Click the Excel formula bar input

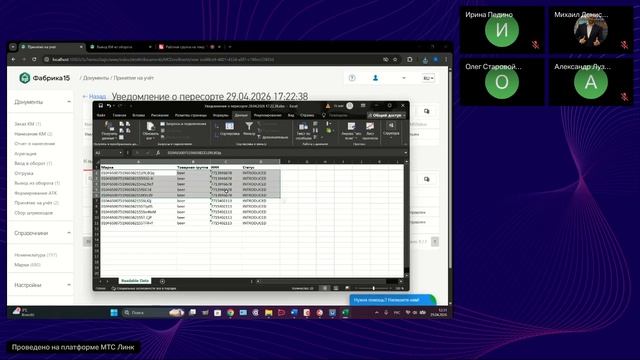(x=284, y=153)
